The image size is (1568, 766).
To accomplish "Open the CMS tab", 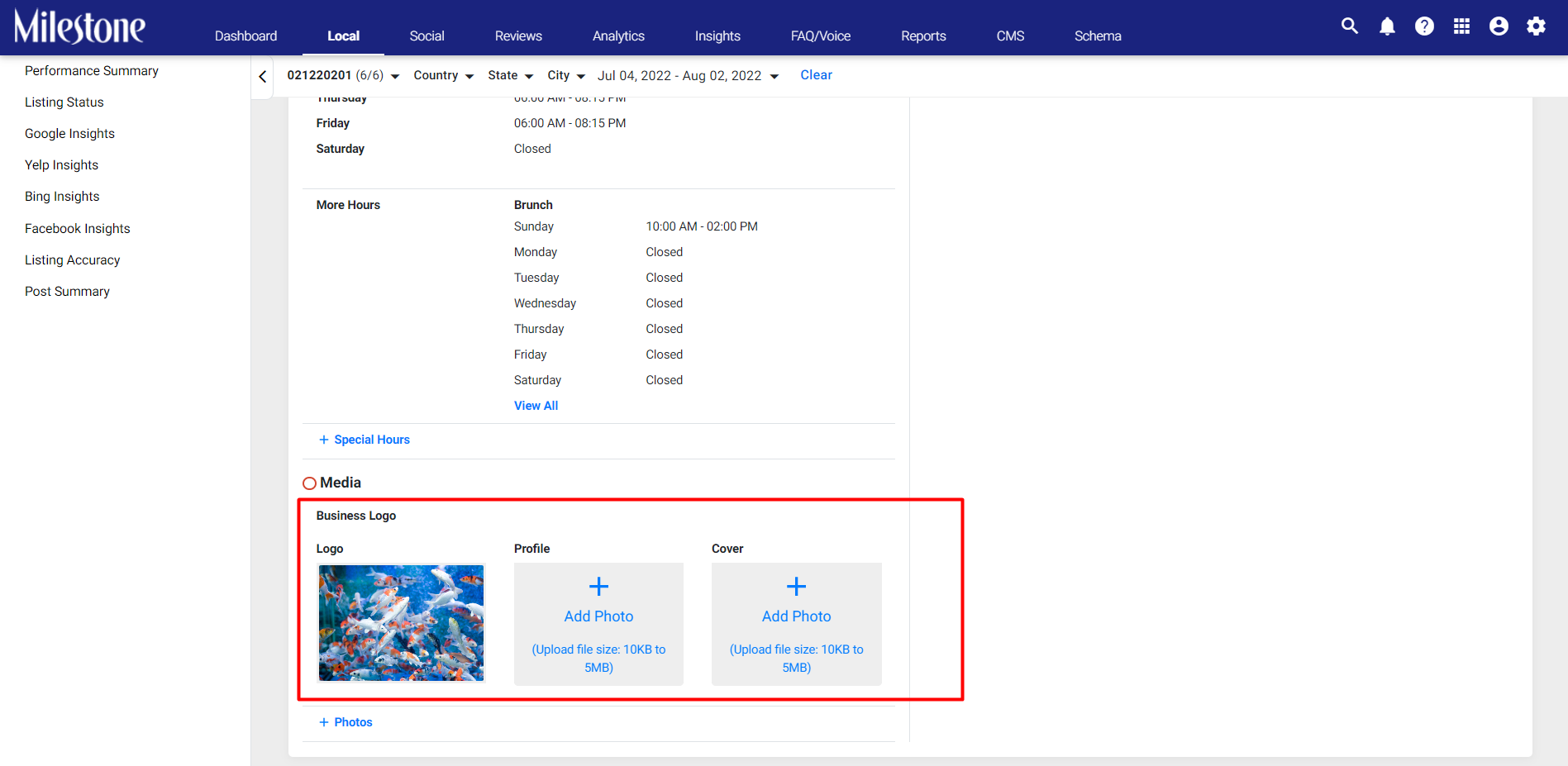I will (1010, 36).
